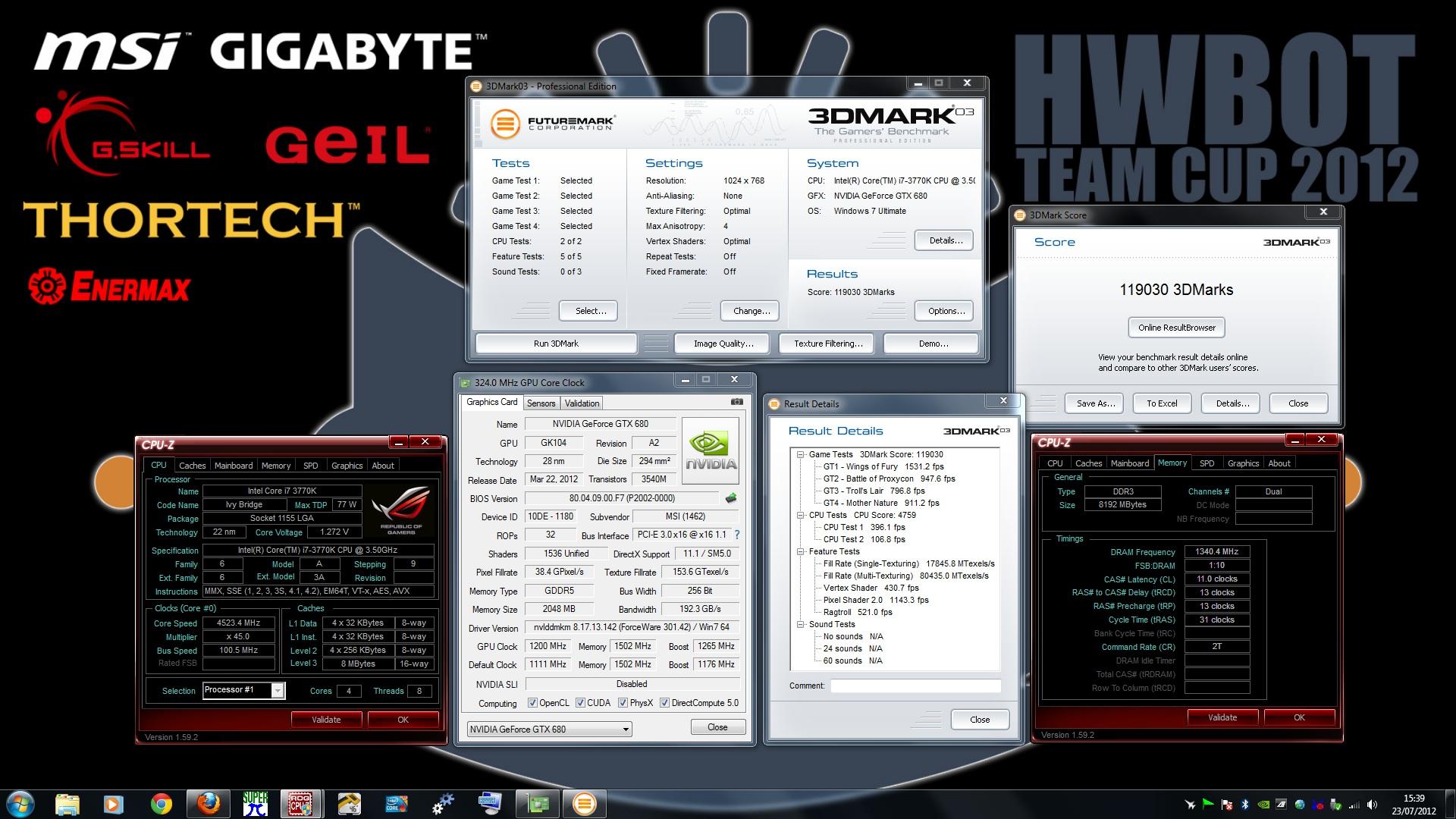Open the Intel Core utility taskbar icon
The height and width of the screenshot is (819, 1456).
coord(397,804)
